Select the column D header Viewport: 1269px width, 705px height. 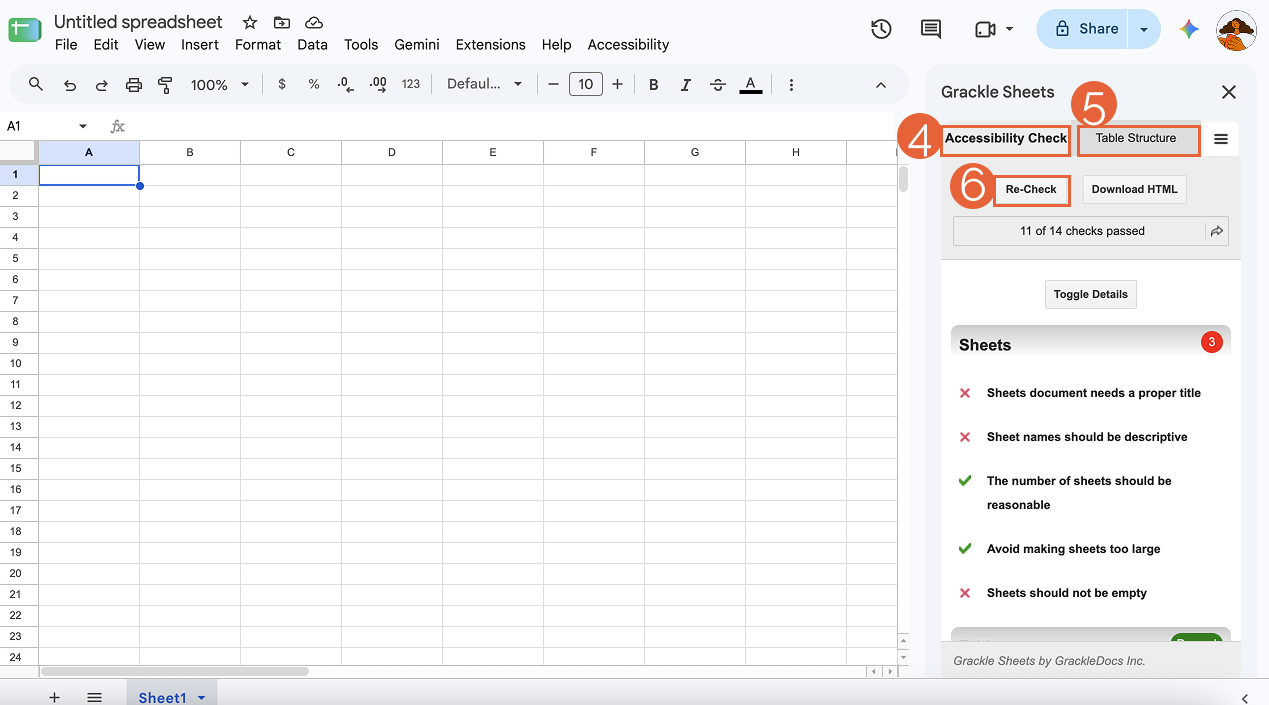tap(392, 152)
